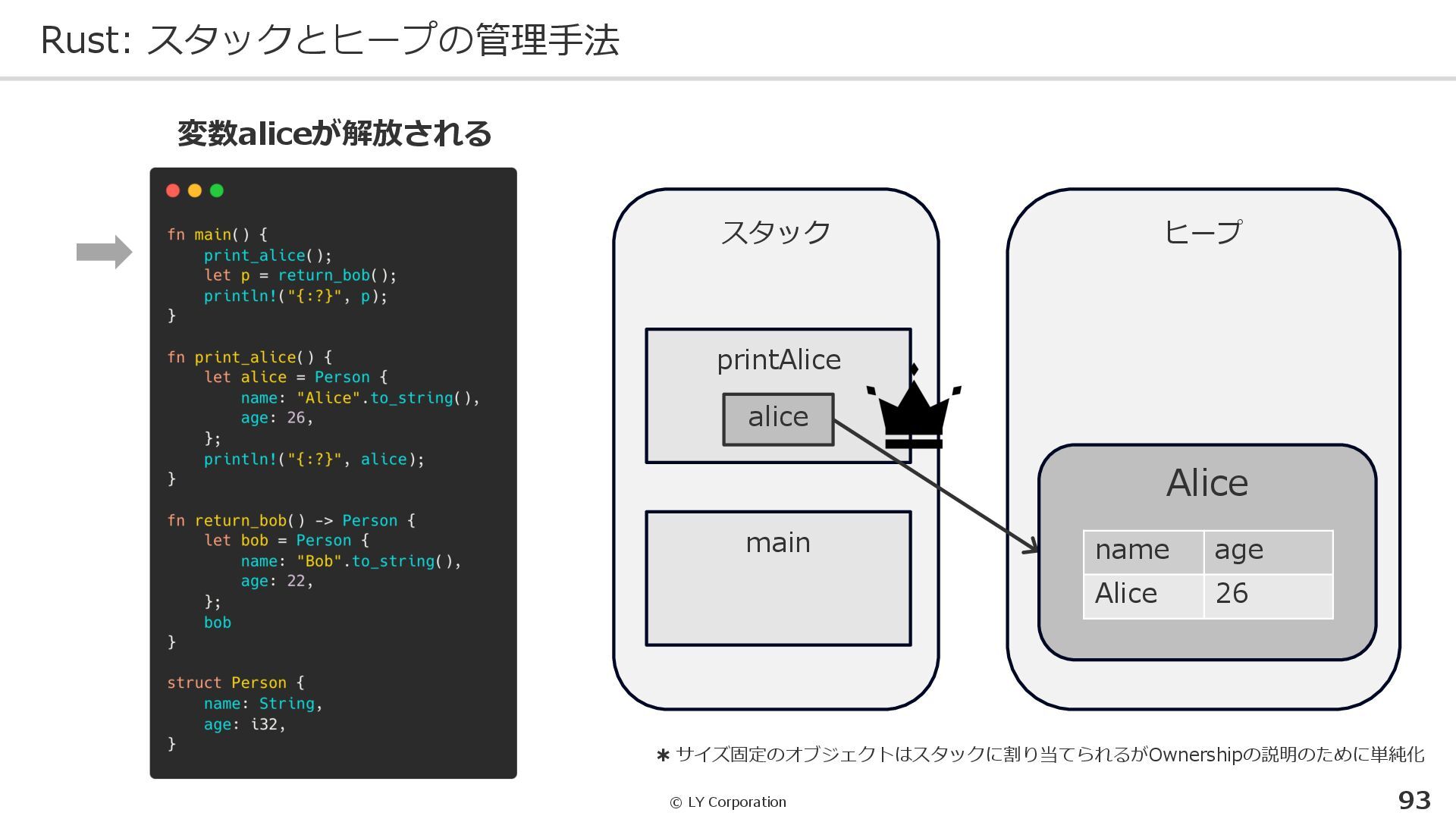Click the fn print_alice() line in the code
This screenshot has width=1456, height=819.
pos(249,357)
